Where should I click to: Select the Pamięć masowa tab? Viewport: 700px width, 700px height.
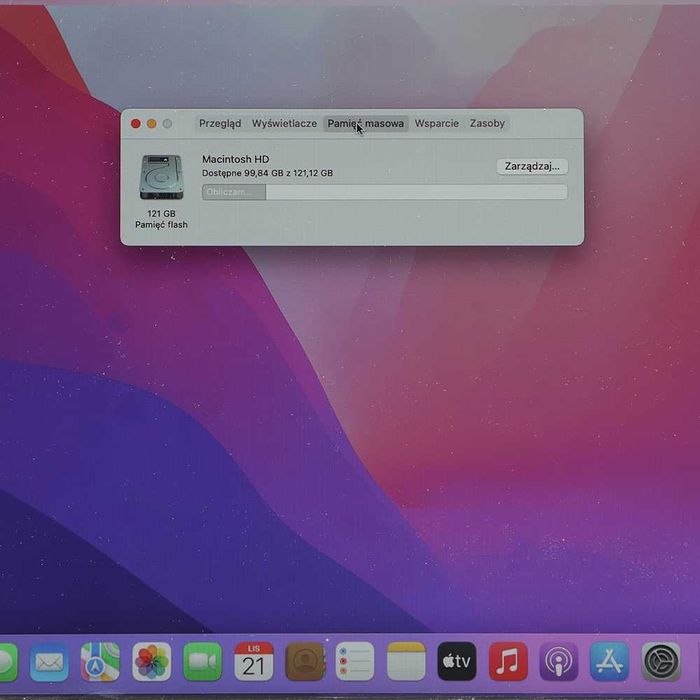[x=366, y=123]
